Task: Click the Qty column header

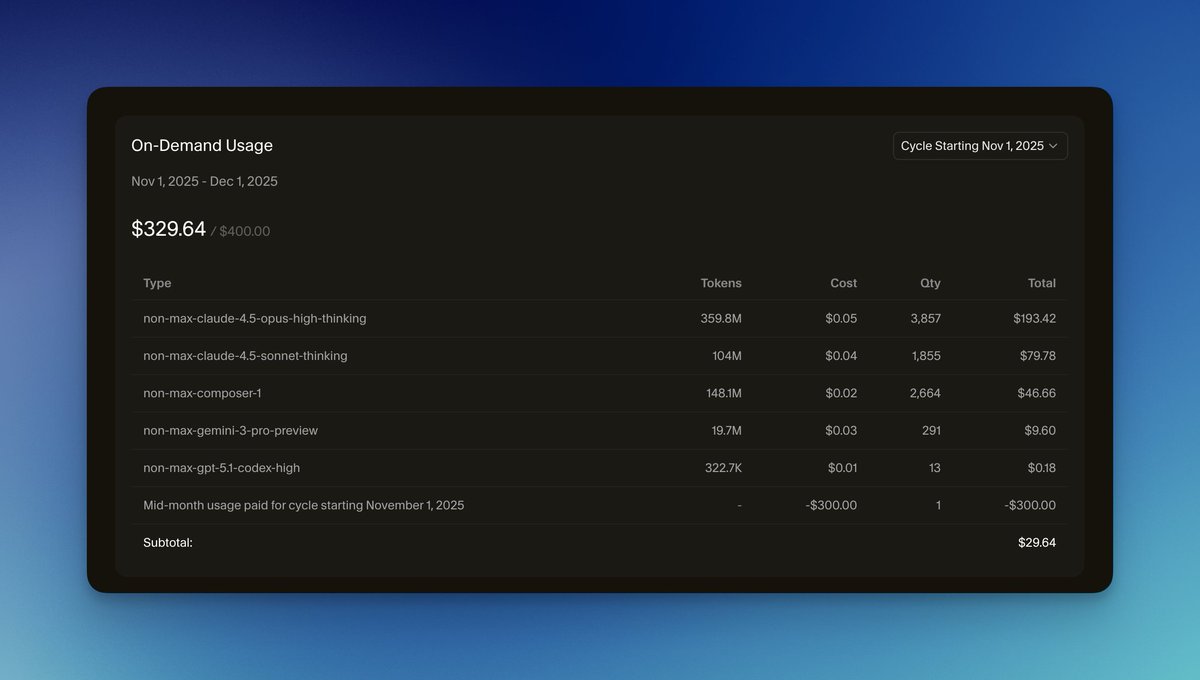Action: pyautogui.click(x=930, y=283)
